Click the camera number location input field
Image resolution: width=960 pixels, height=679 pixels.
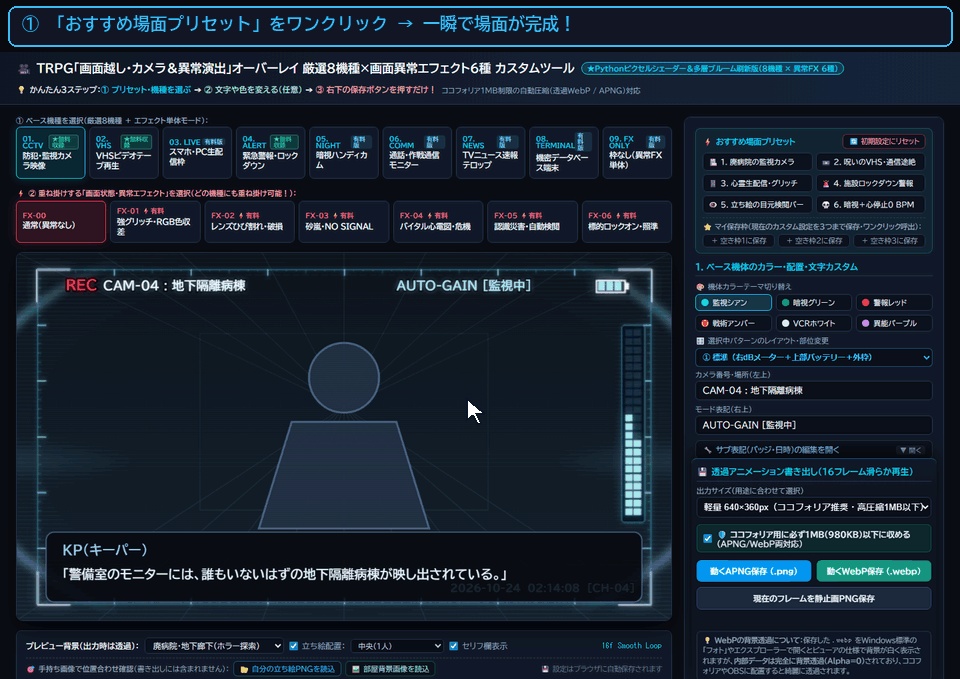pos(814,391)
